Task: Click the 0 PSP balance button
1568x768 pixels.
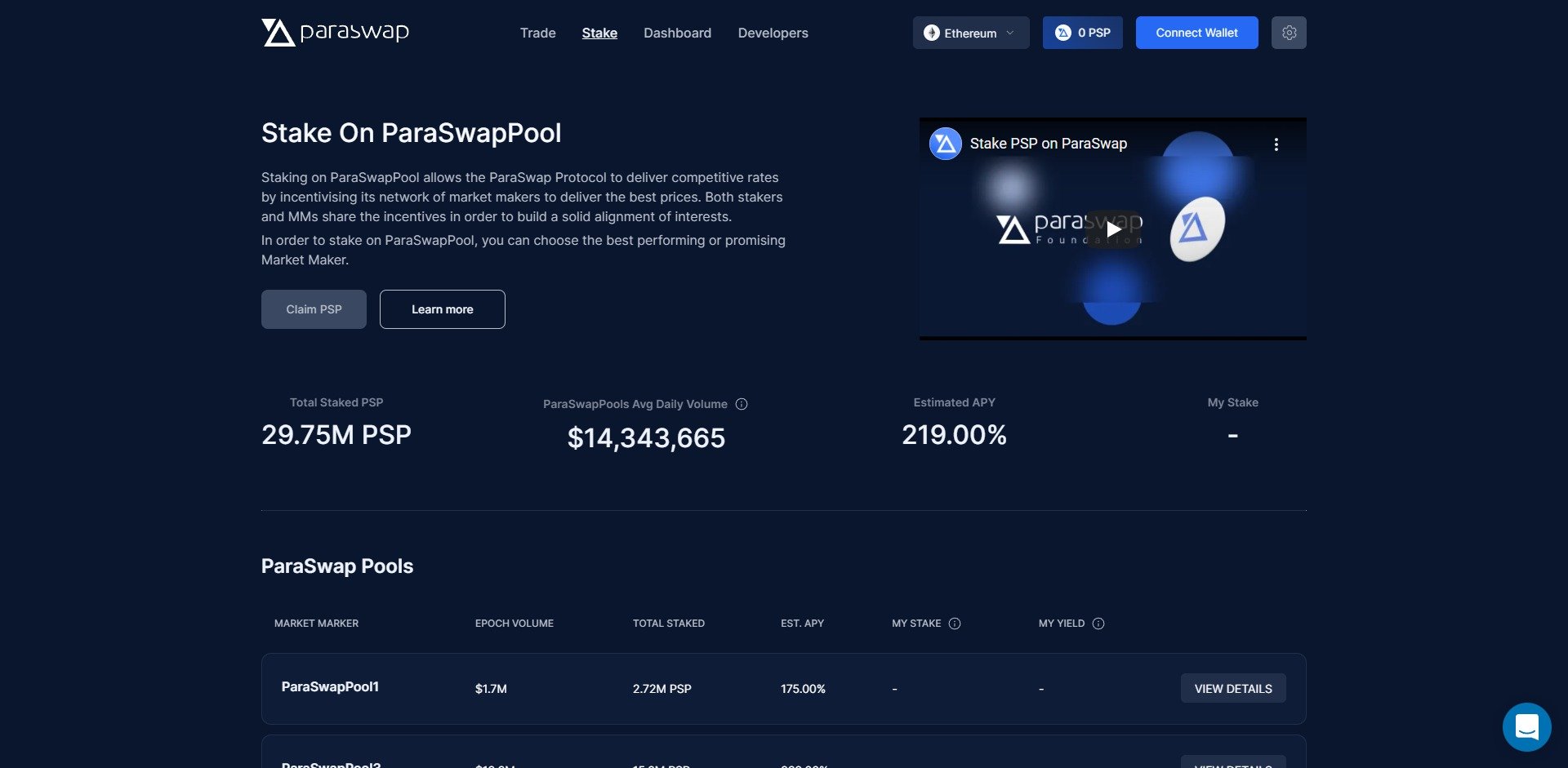Action: point(1082,33)
